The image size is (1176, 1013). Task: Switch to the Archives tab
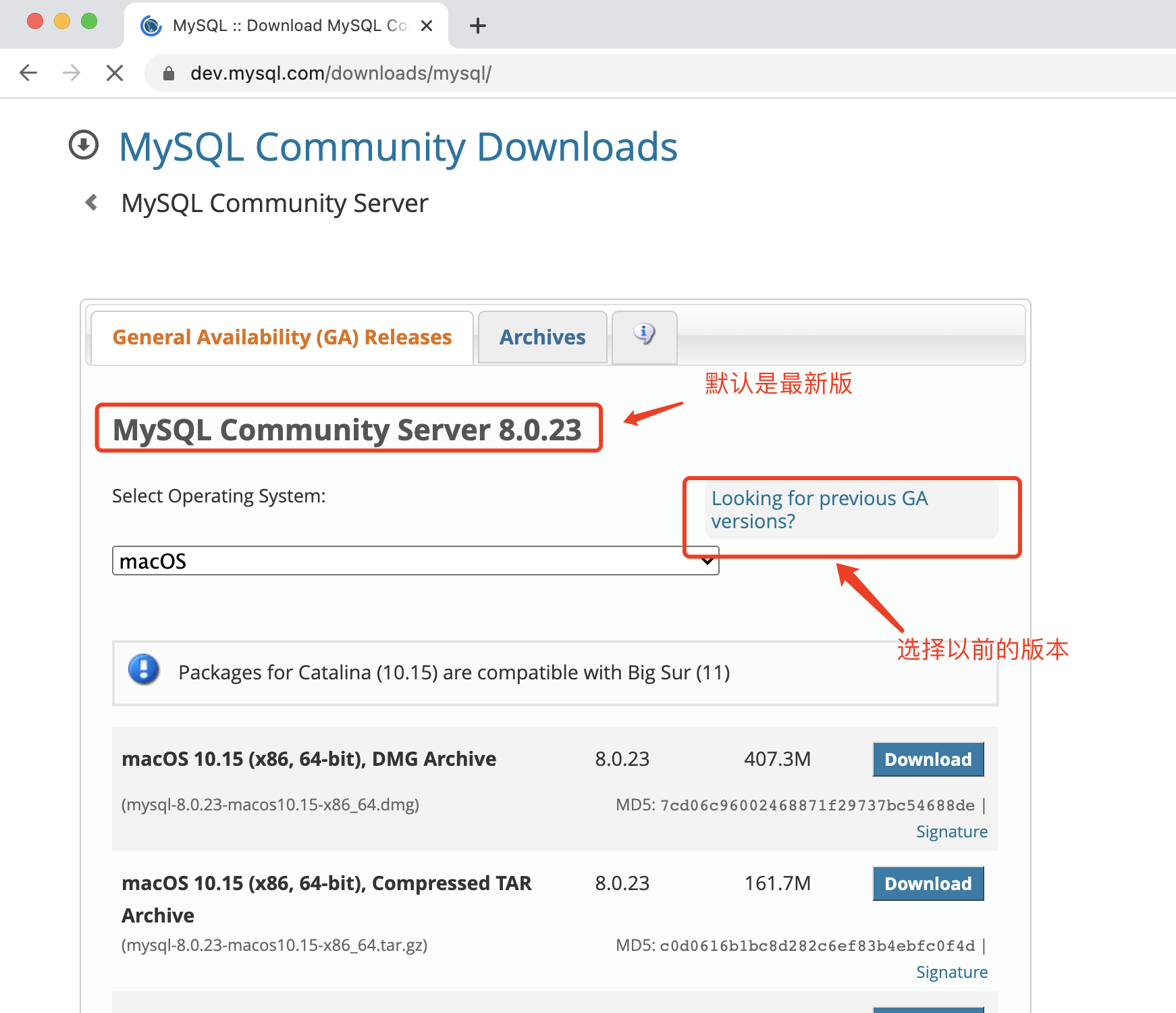pos(543,337)
